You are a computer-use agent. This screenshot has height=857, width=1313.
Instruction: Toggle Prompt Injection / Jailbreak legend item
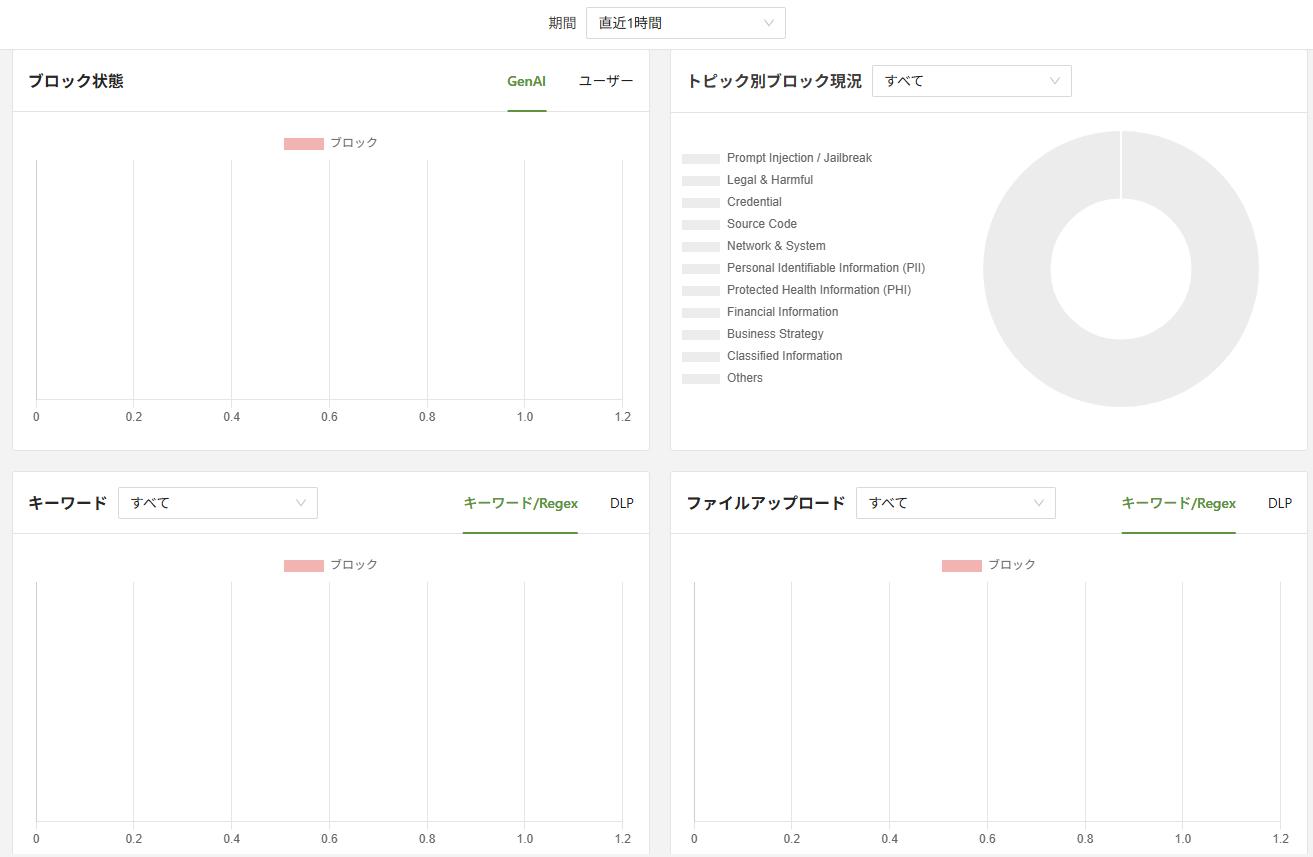click(x=798, y=158)
